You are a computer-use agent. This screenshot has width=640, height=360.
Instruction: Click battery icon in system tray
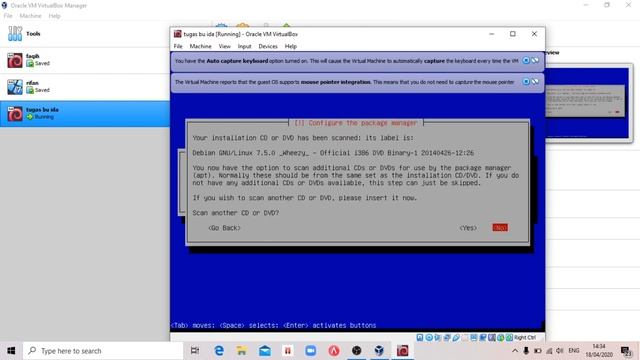pyautogui.click(x=538, y=351)
